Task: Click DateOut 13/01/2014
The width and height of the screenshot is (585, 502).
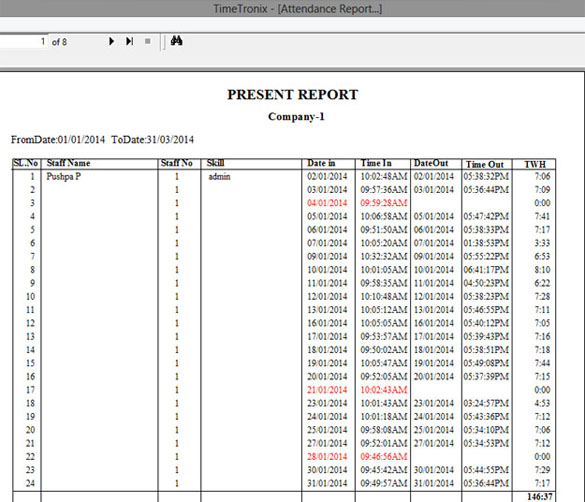Action: (x=434, y=310)
